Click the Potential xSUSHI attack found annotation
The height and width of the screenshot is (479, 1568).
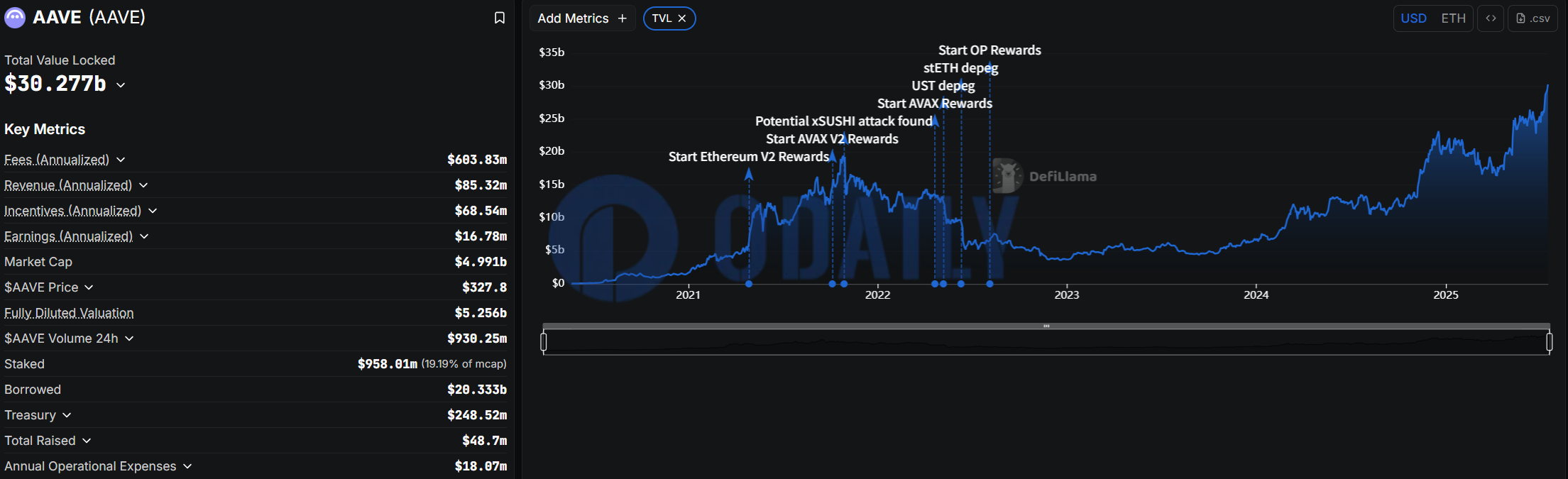pos(844,121)
